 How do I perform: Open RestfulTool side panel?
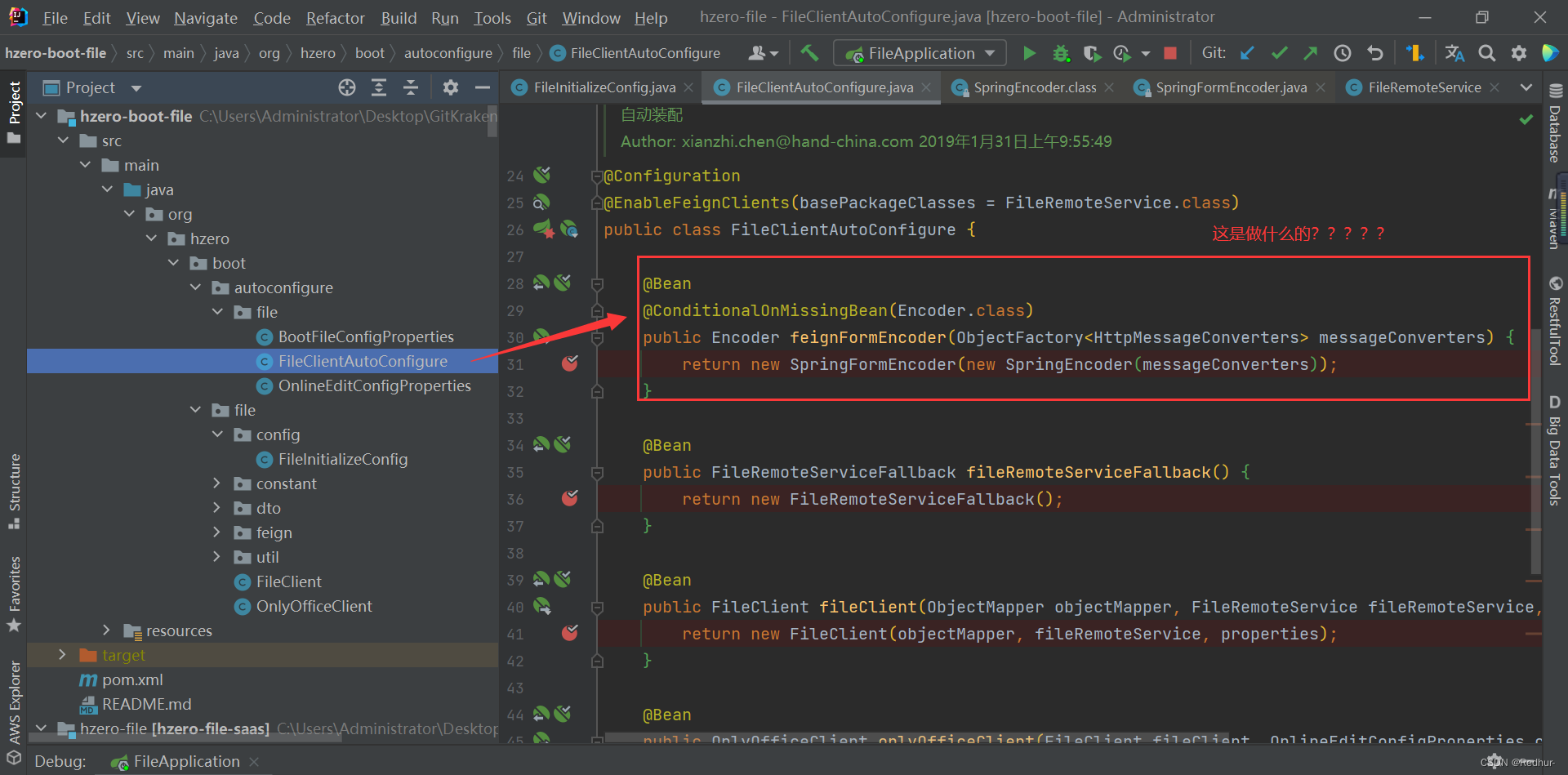[x=1555, y=320]
